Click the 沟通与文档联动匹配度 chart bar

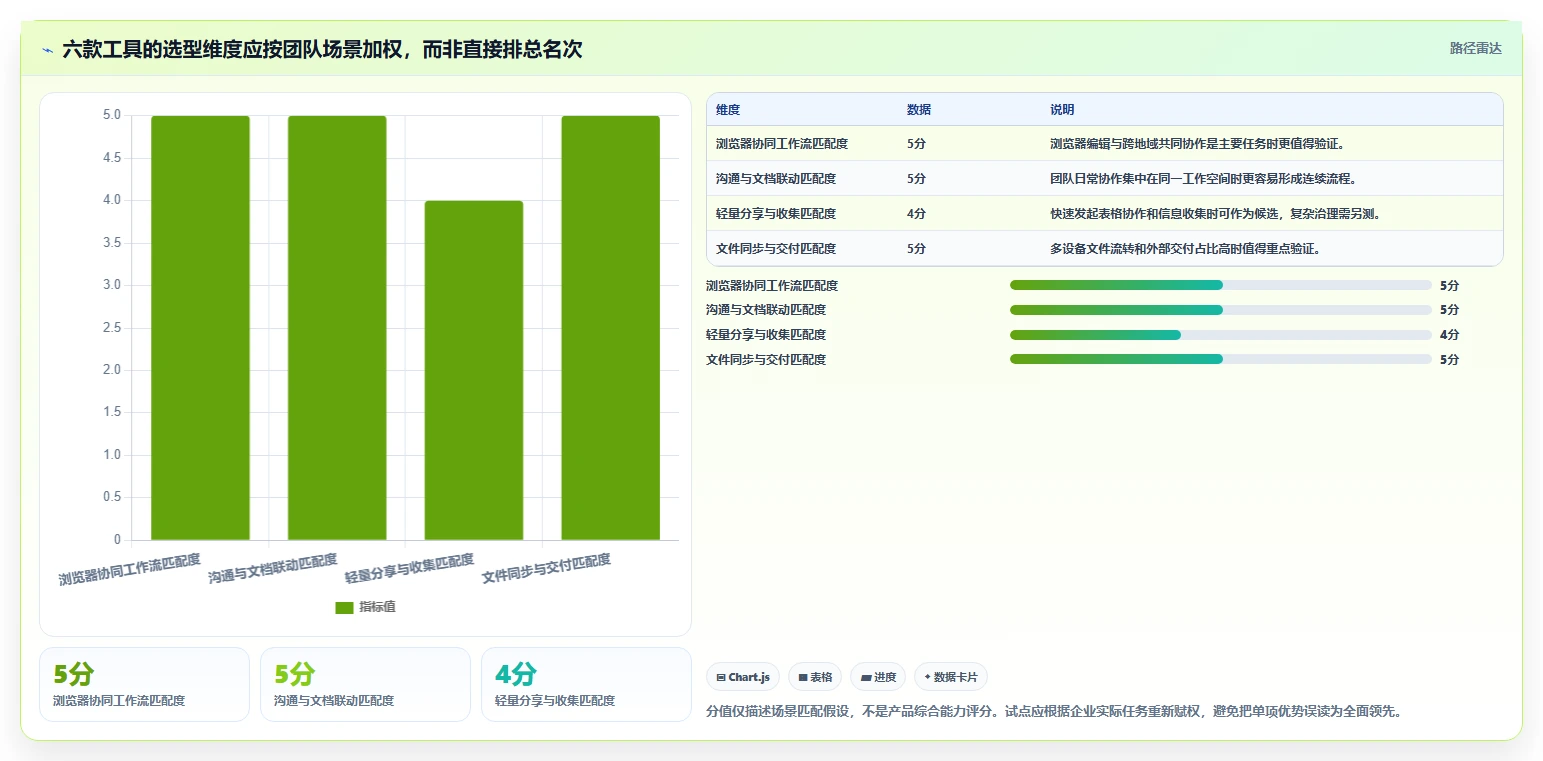(337, 328)
